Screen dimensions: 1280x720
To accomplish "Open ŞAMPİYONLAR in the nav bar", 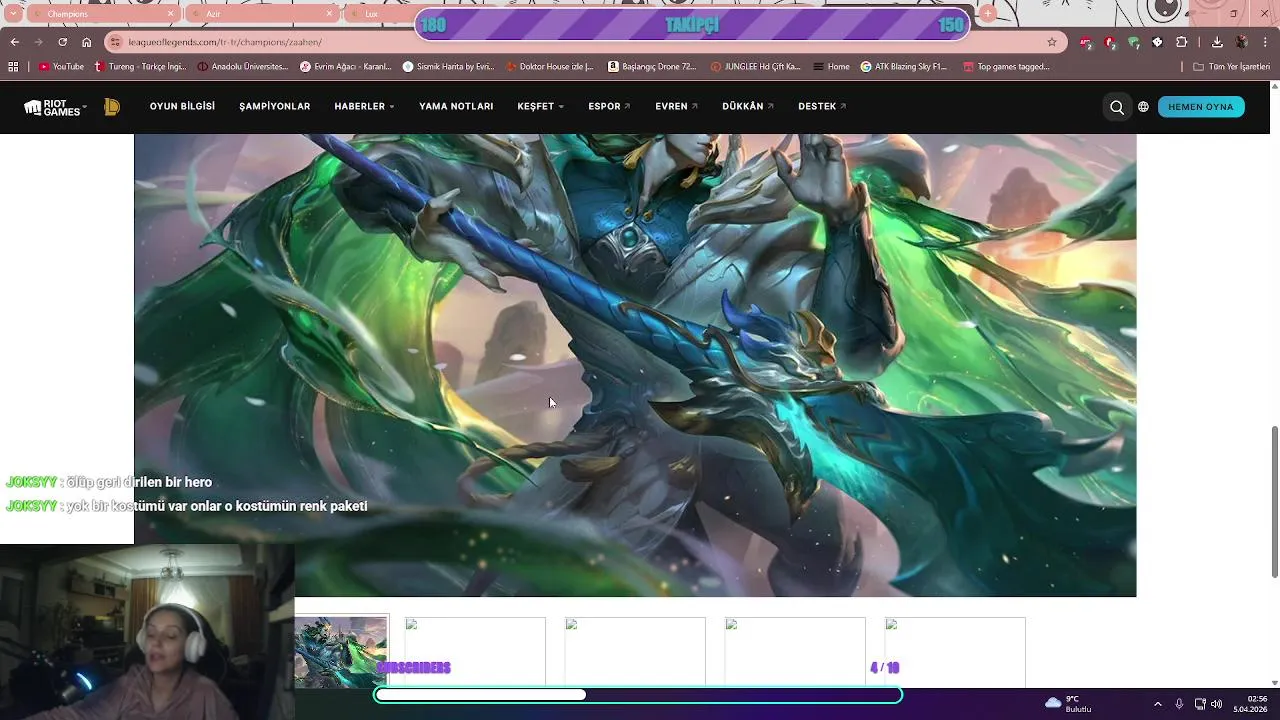I will coord(274,107).
